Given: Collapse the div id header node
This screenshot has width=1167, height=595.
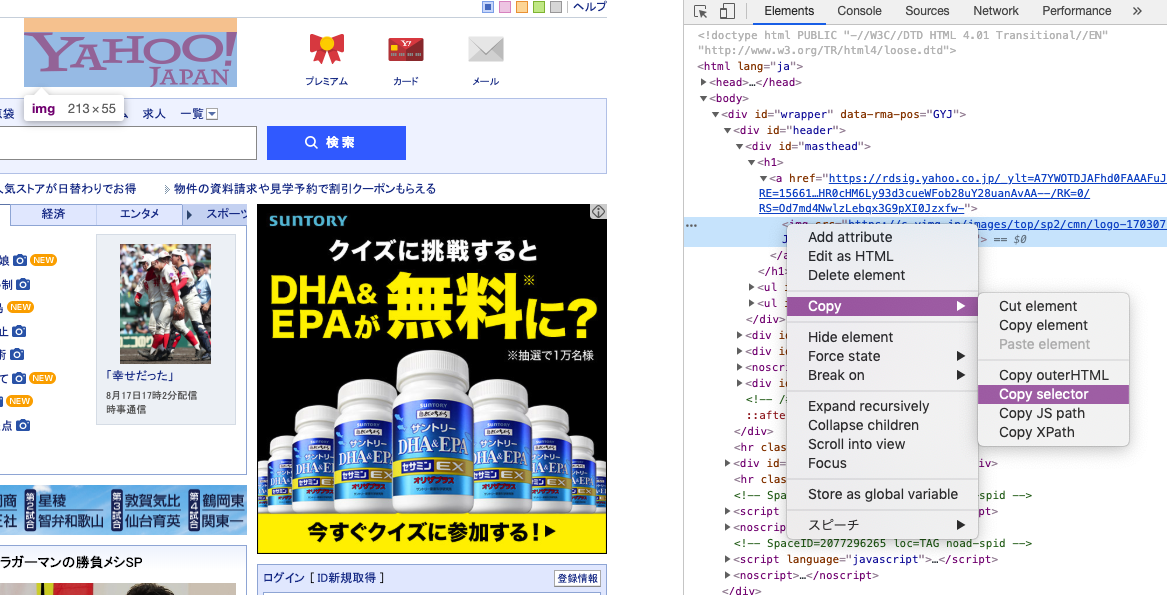Looking at the screenshot, I should [728, 130].
